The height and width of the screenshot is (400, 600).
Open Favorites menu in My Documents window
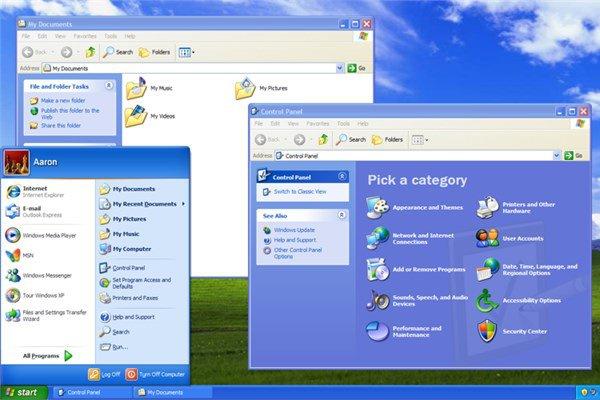[85, 36]
